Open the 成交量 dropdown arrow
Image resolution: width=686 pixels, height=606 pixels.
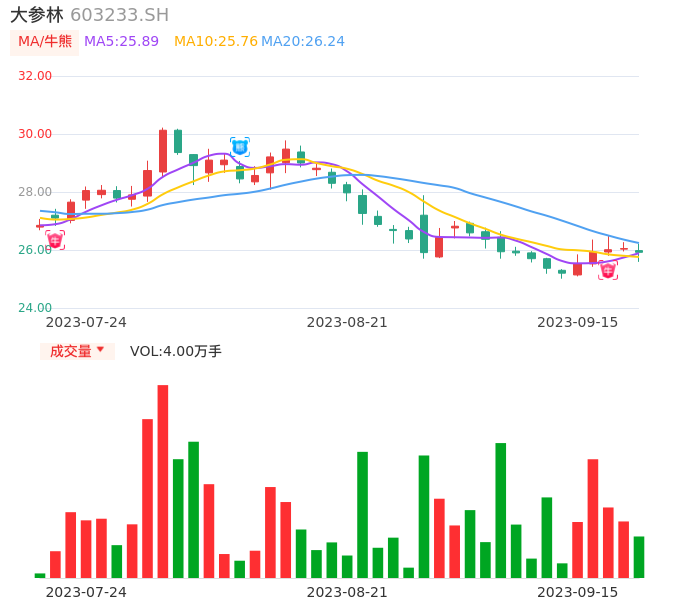(100, 350)
